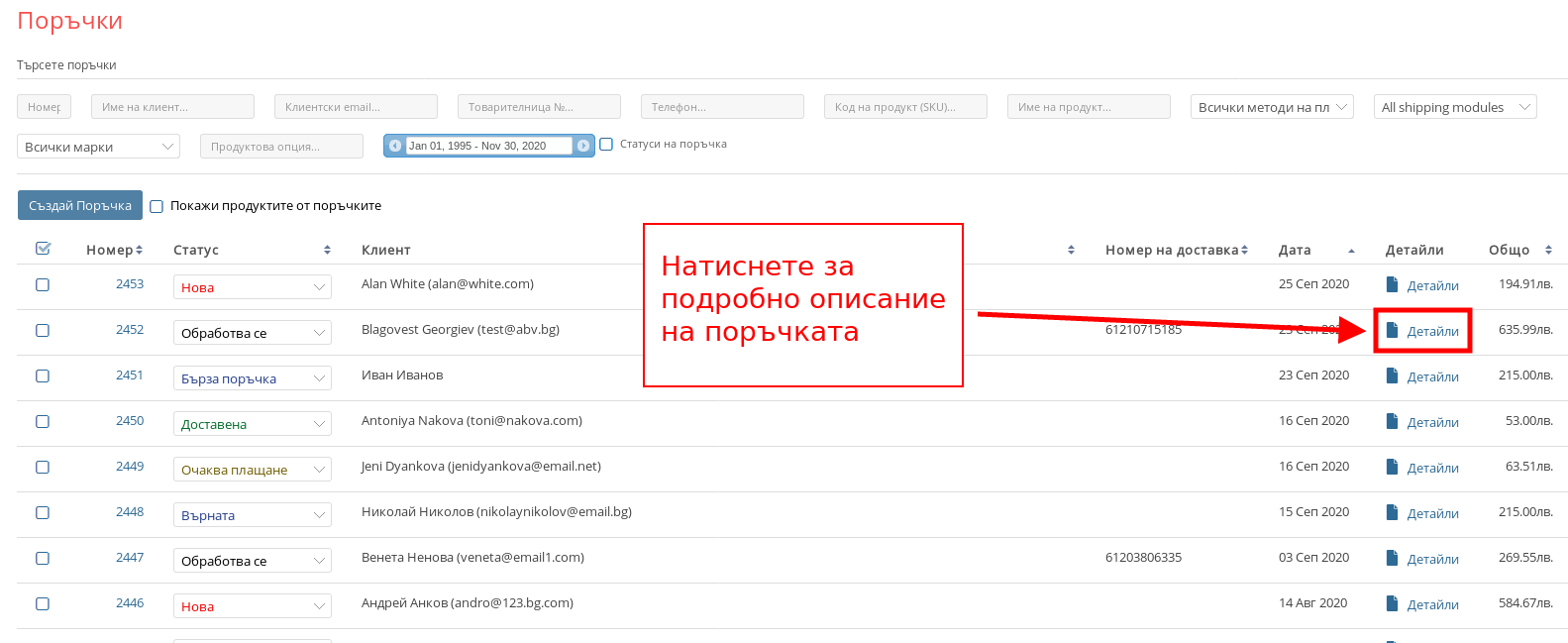
Task: Click document icon for order 2447
Action: [x=1392, y=558]
